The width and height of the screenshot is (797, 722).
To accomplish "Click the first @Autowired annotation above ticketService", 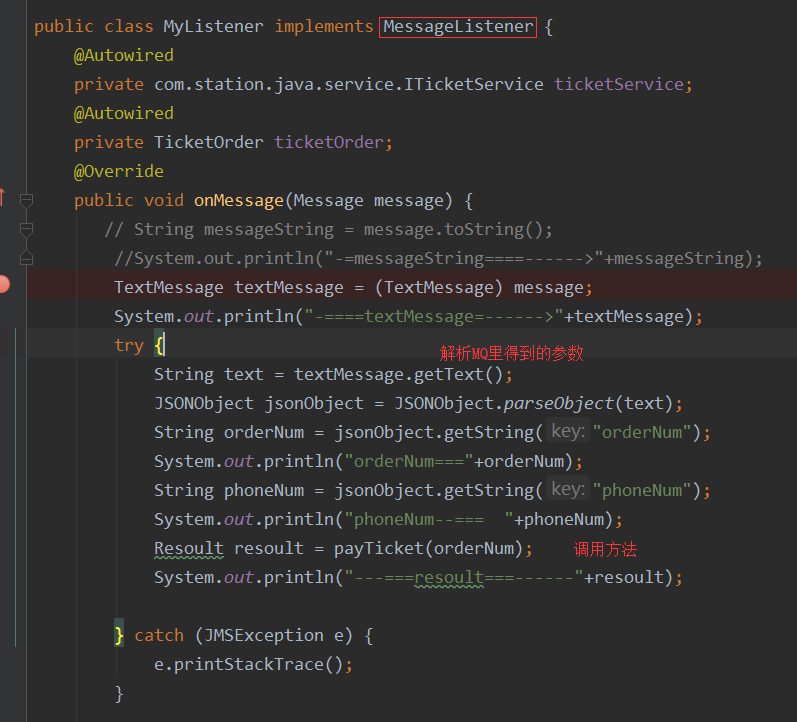I will [124, 55].
